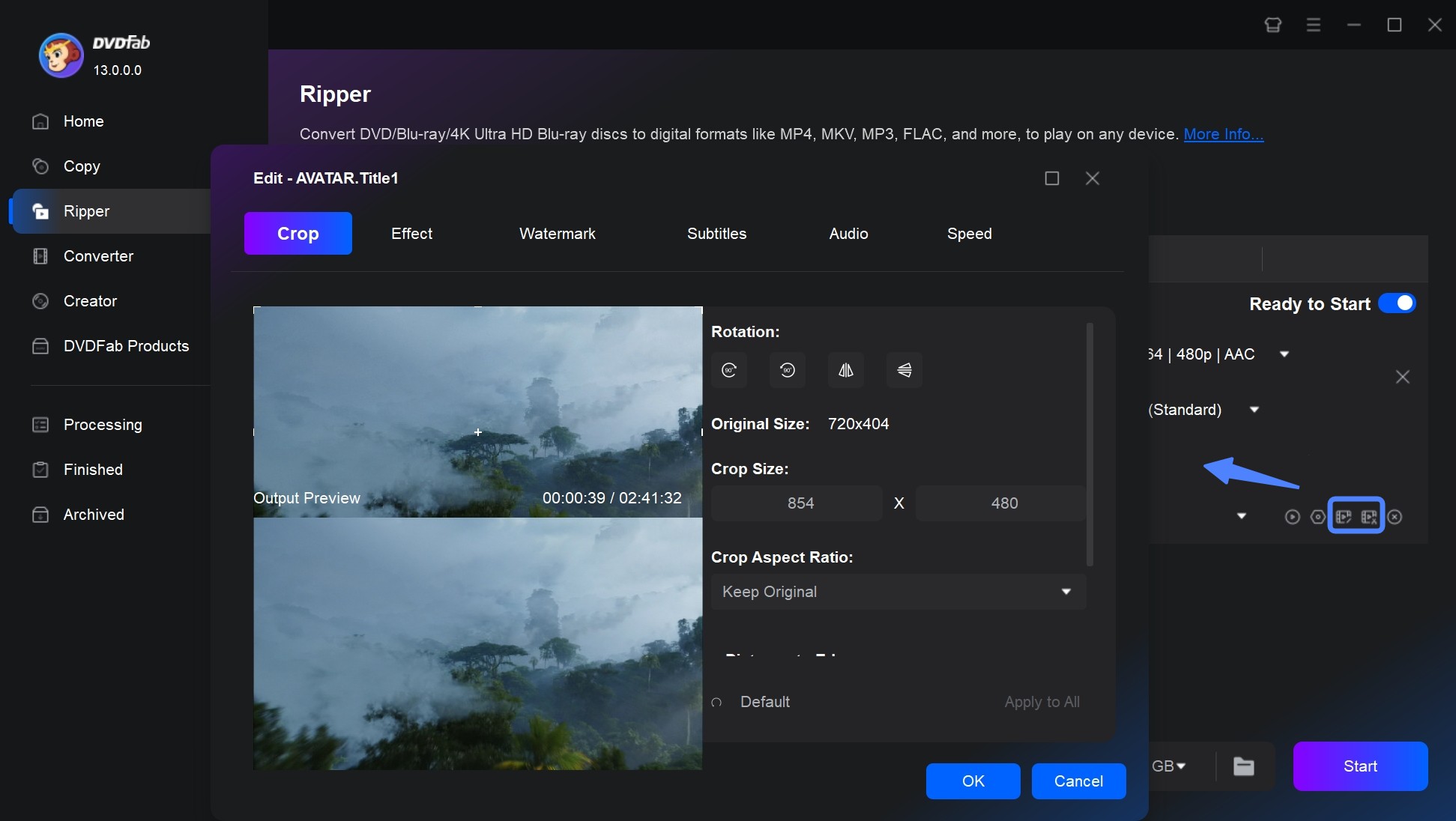Switch to the Subtitles tab

[716, 232]
